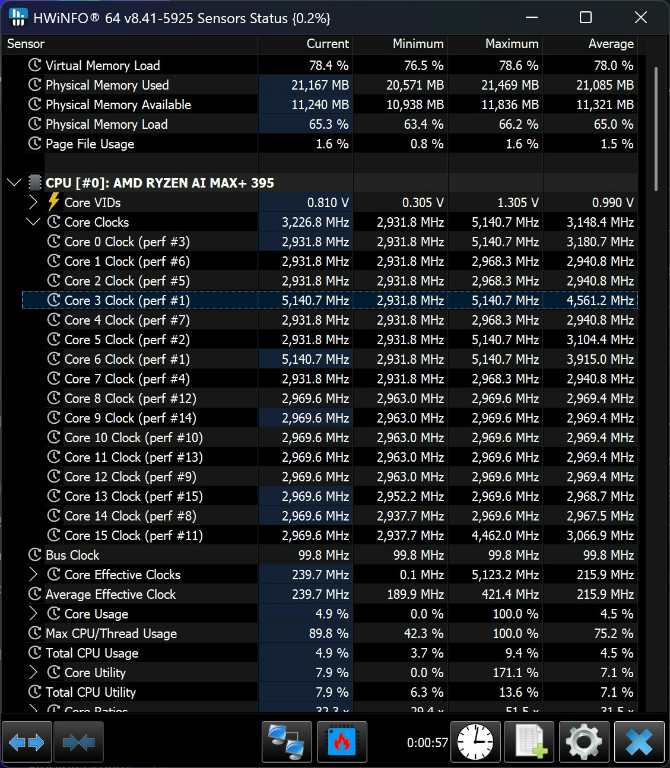This screenshot has height=768, width=670.
Task: Click the collapse columns arrows button
Action: tap(79, 742)
